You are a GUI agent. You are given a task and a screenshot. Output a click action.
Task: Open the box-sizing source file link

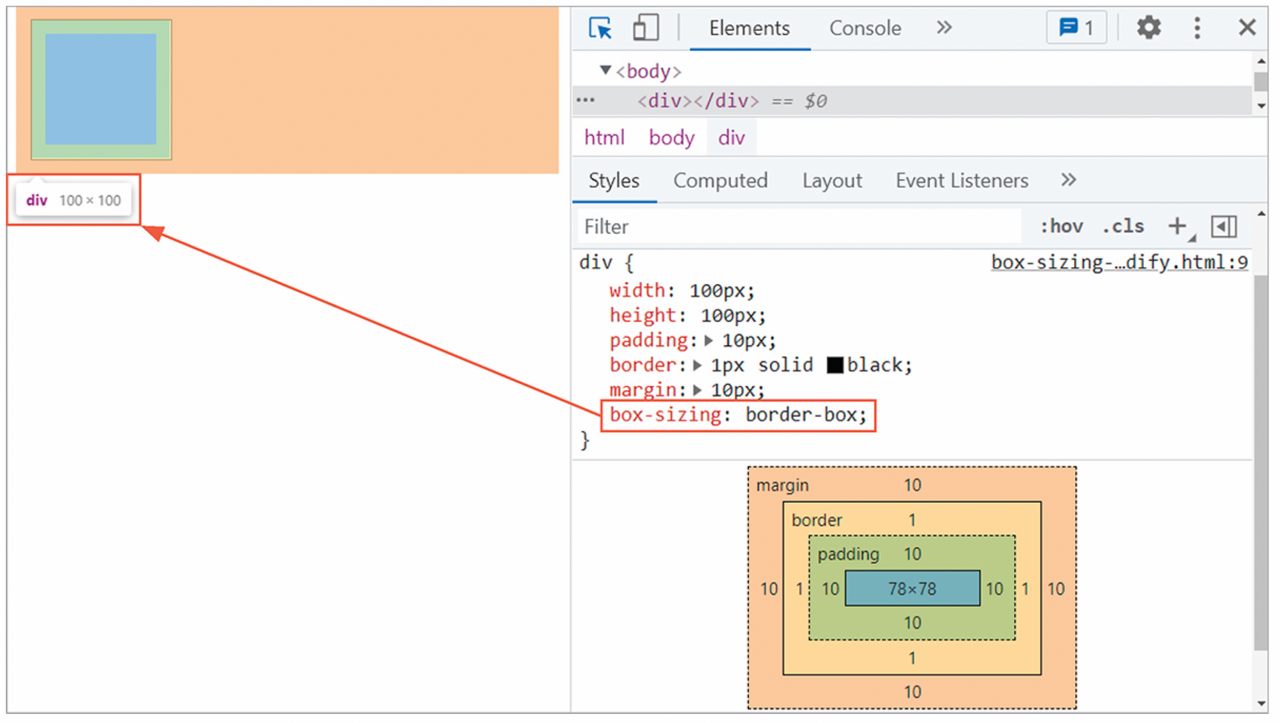[x=1120, y=263]
